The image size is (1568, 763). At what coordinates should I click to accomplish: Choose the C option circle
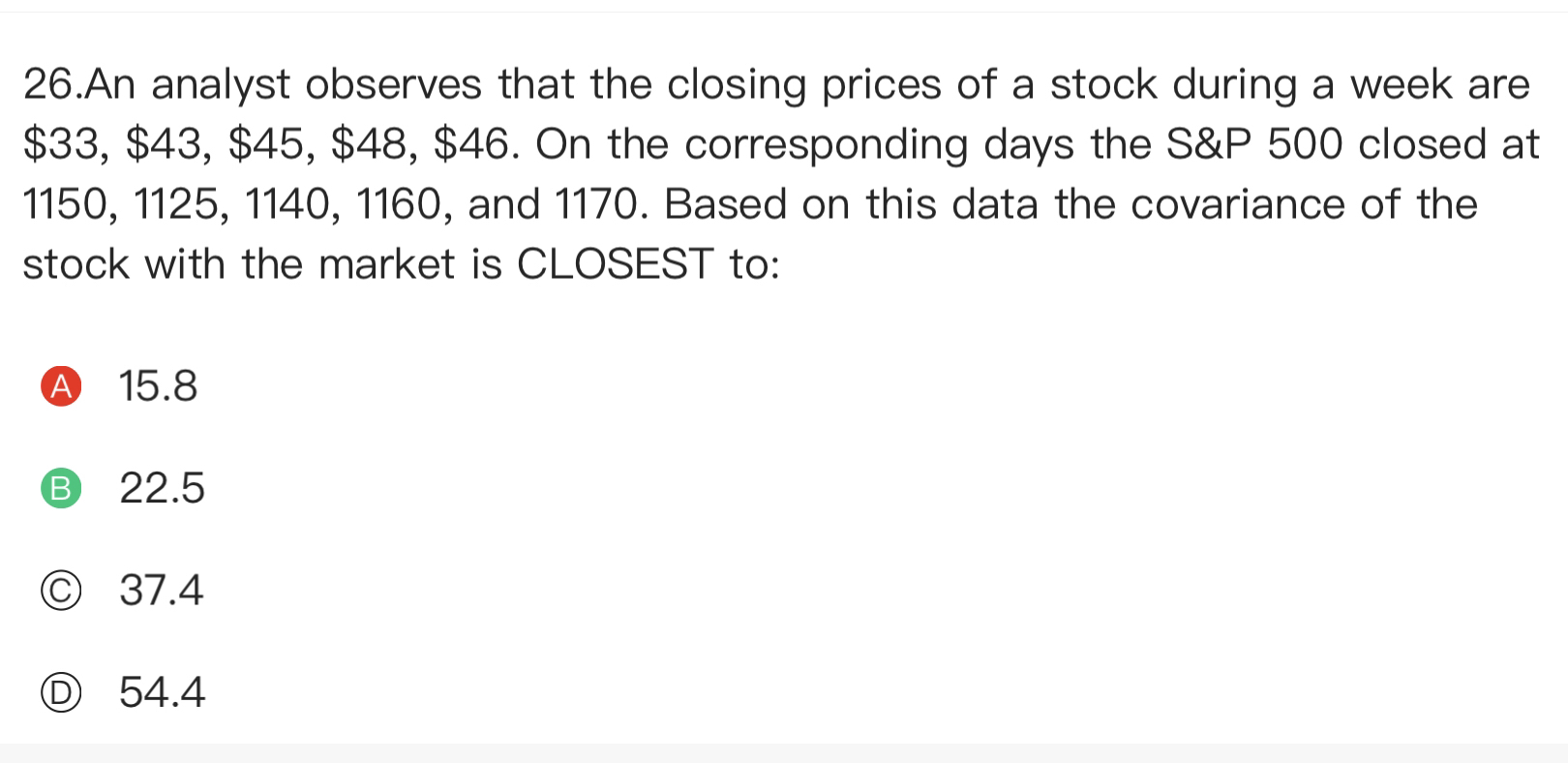[60, 592]
